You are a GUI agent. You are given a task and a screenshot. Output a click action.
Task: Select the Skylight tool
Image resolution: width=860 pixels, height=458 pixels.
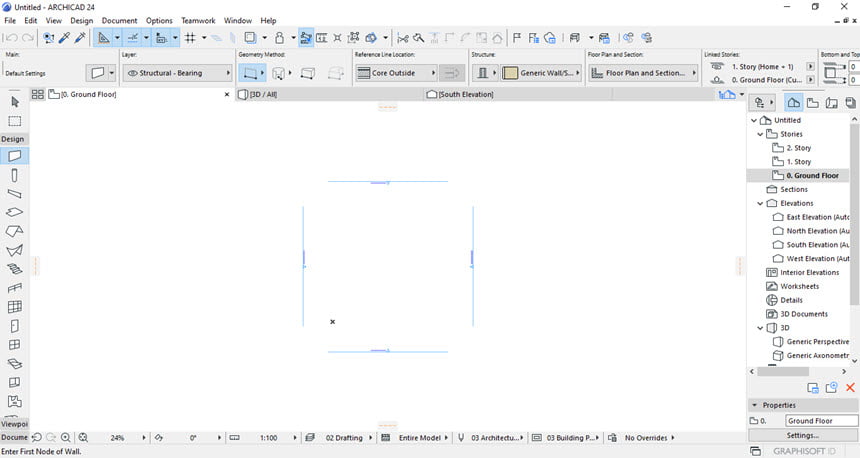click(x=15, y=363)
